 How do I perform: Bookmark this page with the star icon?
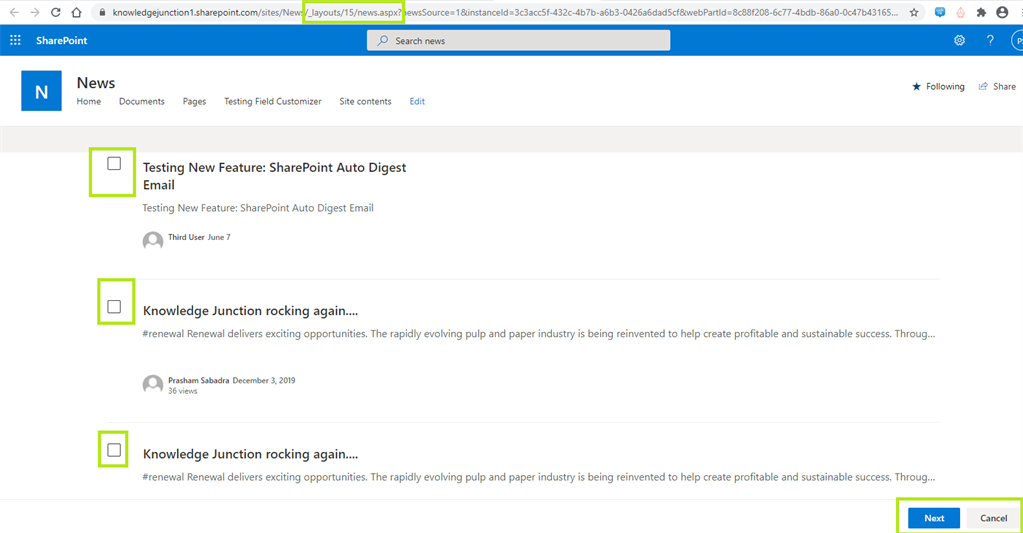click(914, 12)
